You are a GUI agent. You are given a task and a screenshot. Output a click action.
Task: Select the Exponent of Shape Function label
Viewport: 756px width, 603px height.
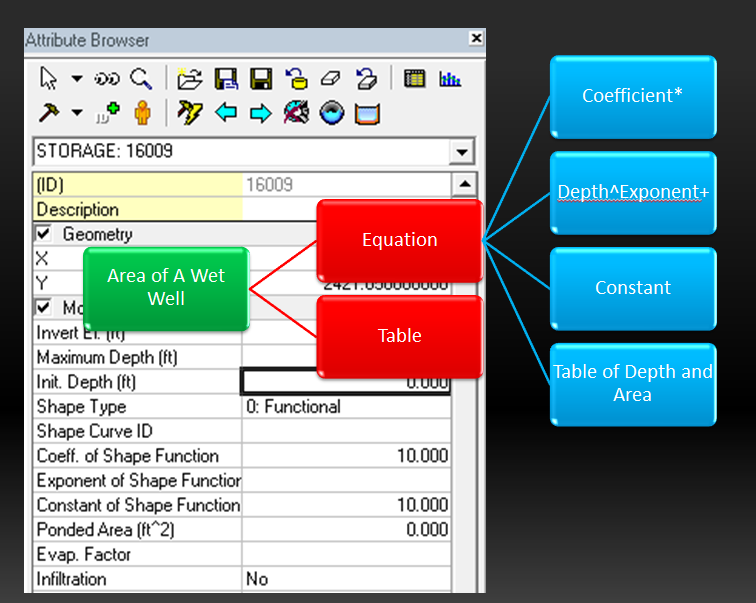point(139,480)
